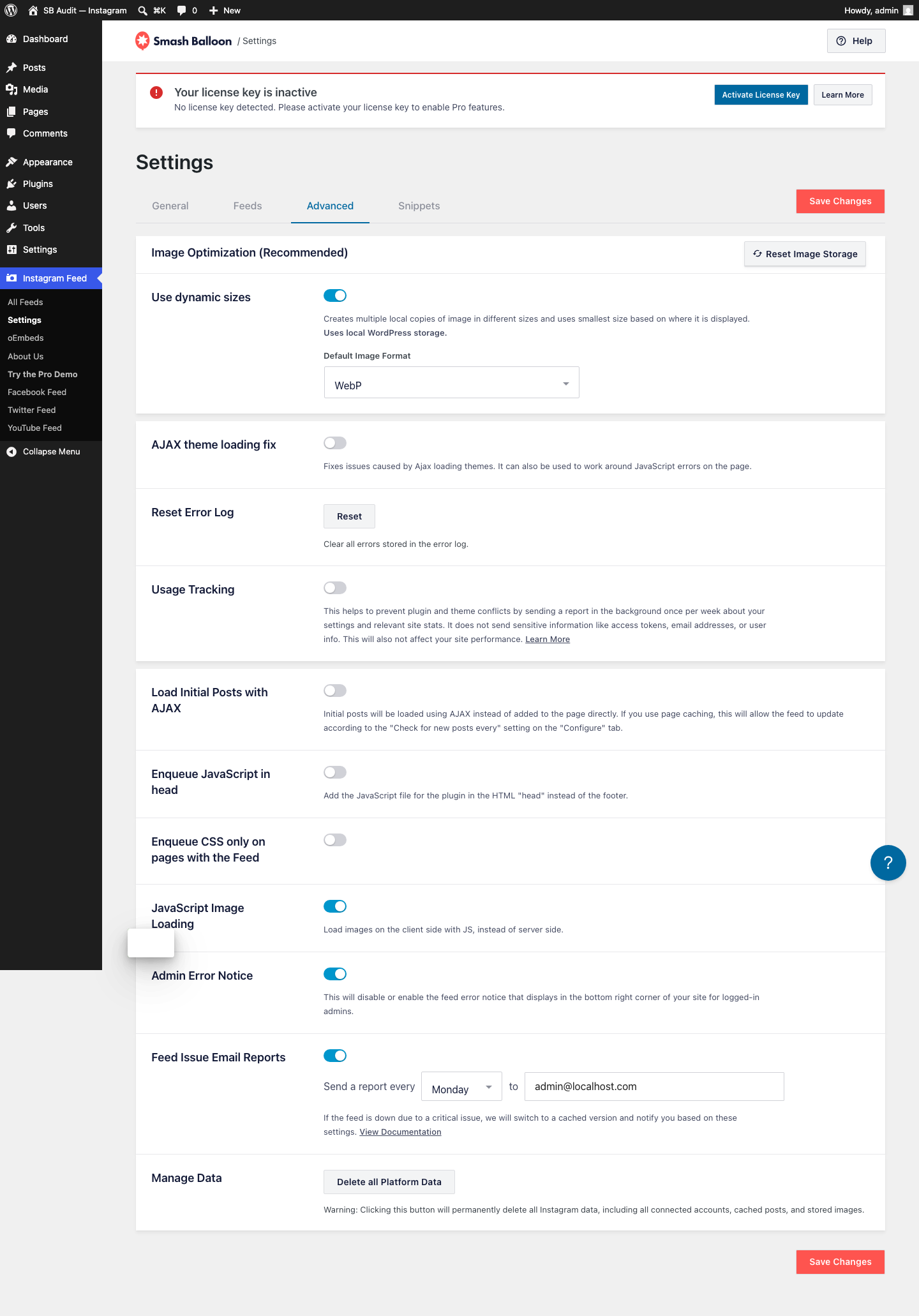
Task: Open the Monday report day dropdown
Action: (x=461, y=1087)
